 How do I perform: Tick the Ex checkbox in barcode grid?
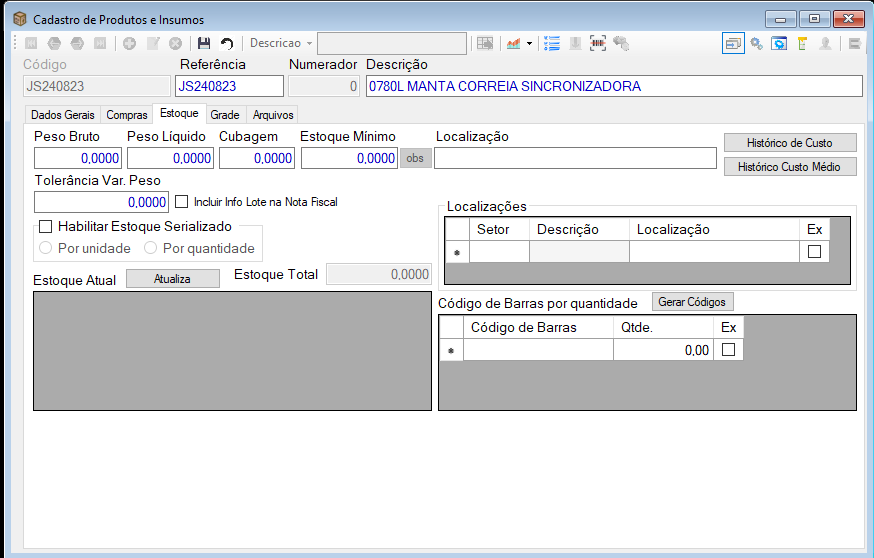coord(728,350)
